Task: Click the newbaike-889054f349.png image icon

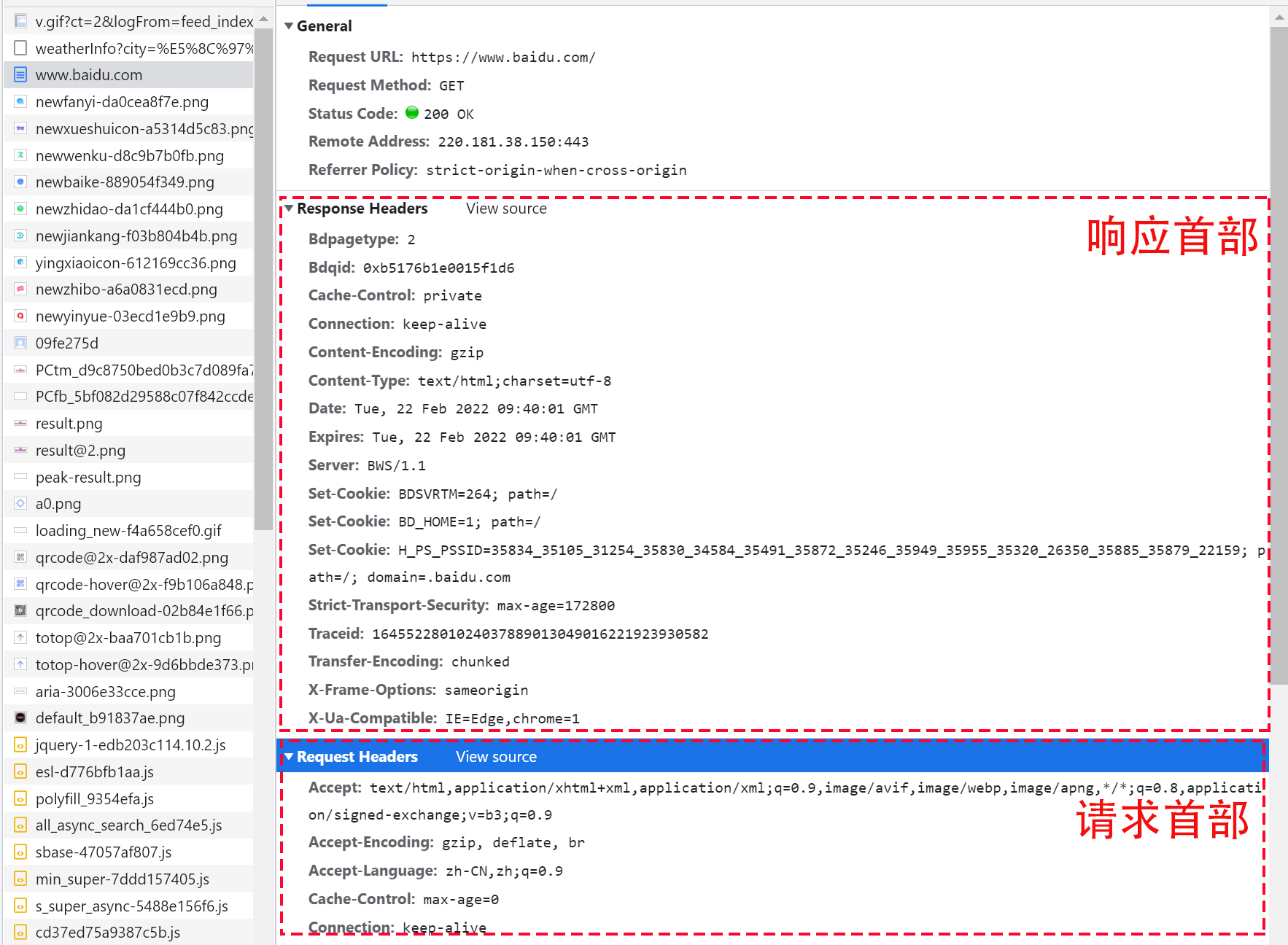Action: (20, 182)
